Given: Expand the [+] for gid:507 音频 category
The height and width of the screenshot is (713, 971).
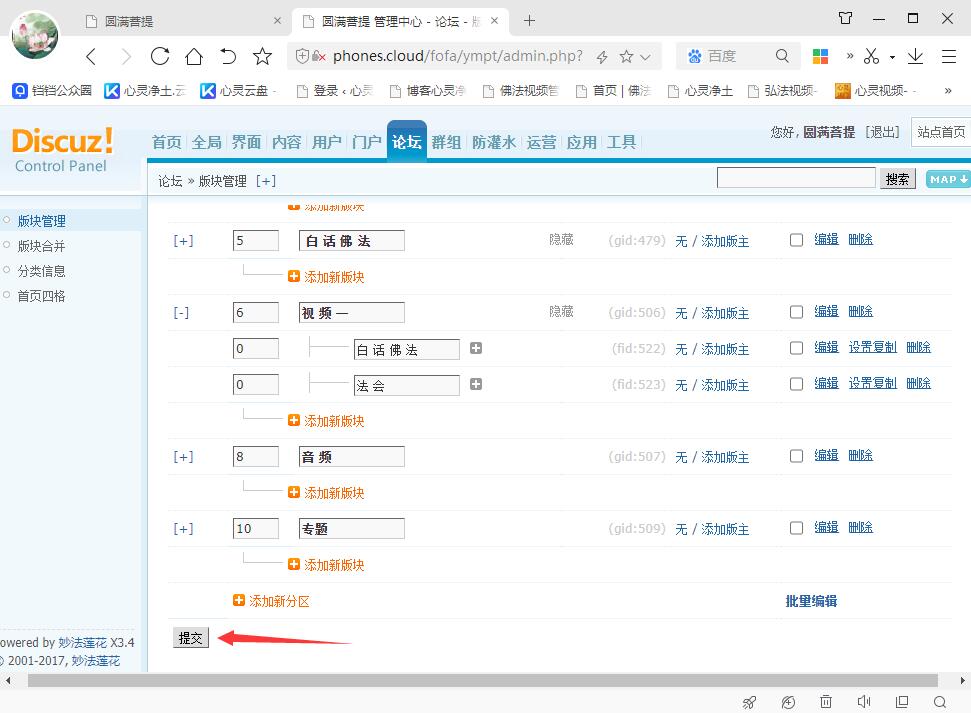Looking at the screenshot, I should click(x=183, y=457).
